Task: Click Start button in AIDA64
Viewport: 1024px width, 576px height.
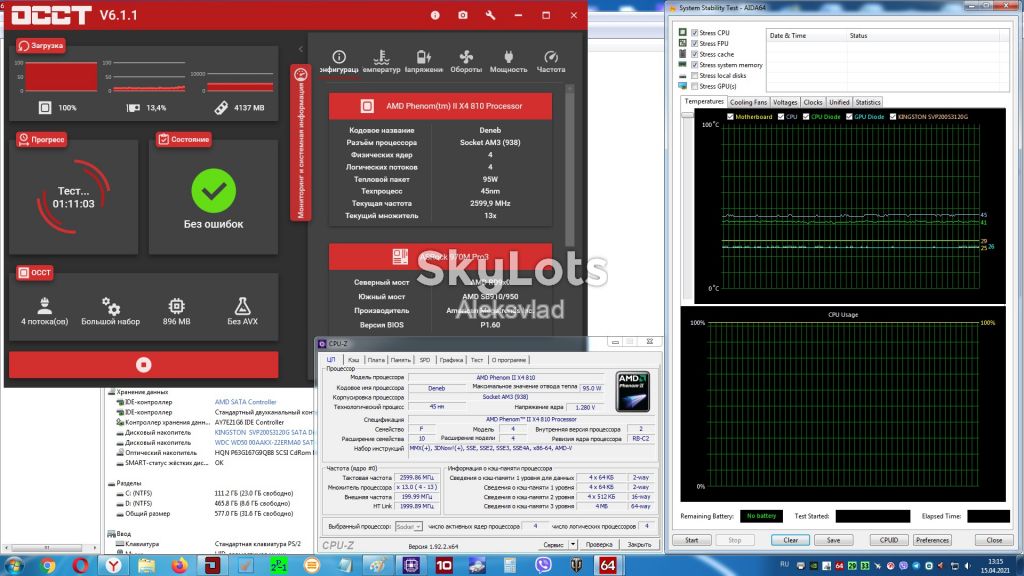Action: (x=692, y=540)
